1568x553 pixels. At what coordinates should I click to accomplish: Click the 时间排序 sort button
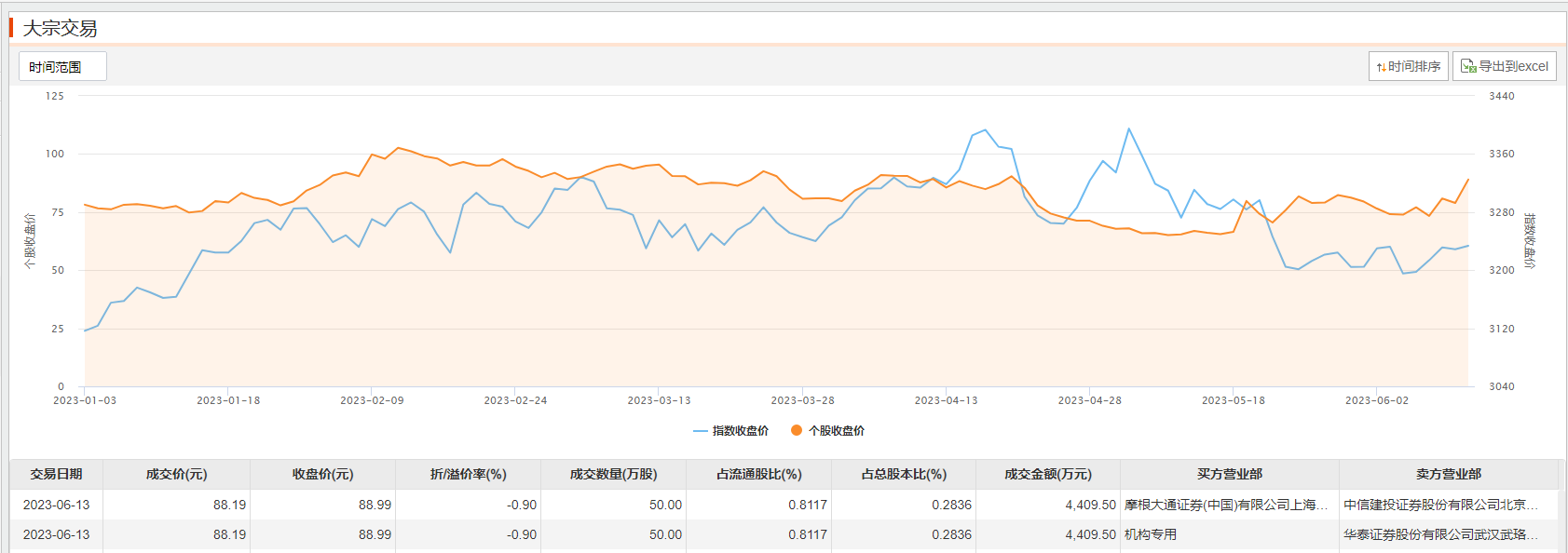coord(1408,66)
